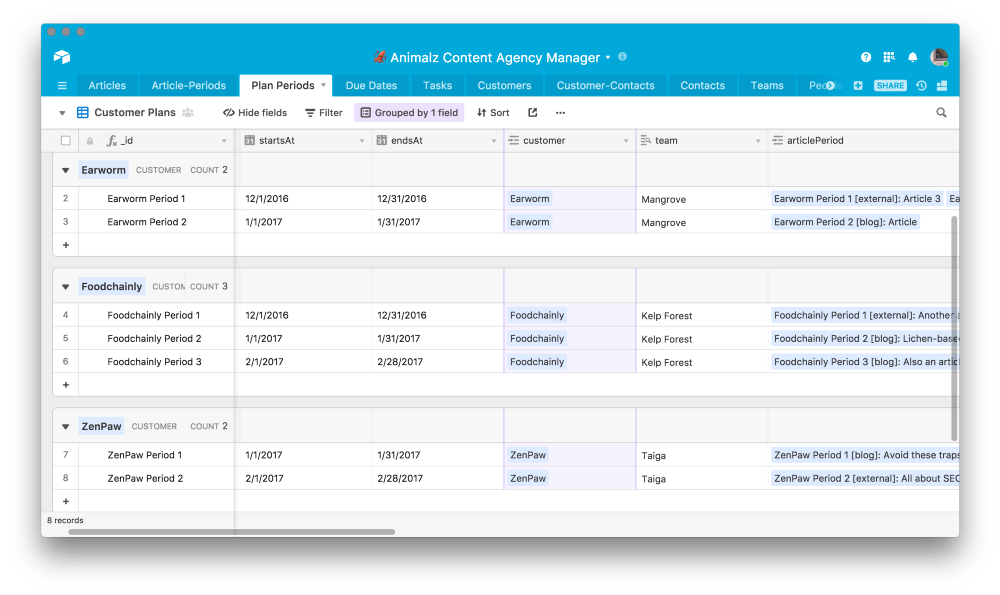Select the '2/28/2017' endsAt cell in row 6

pos(438,362)
